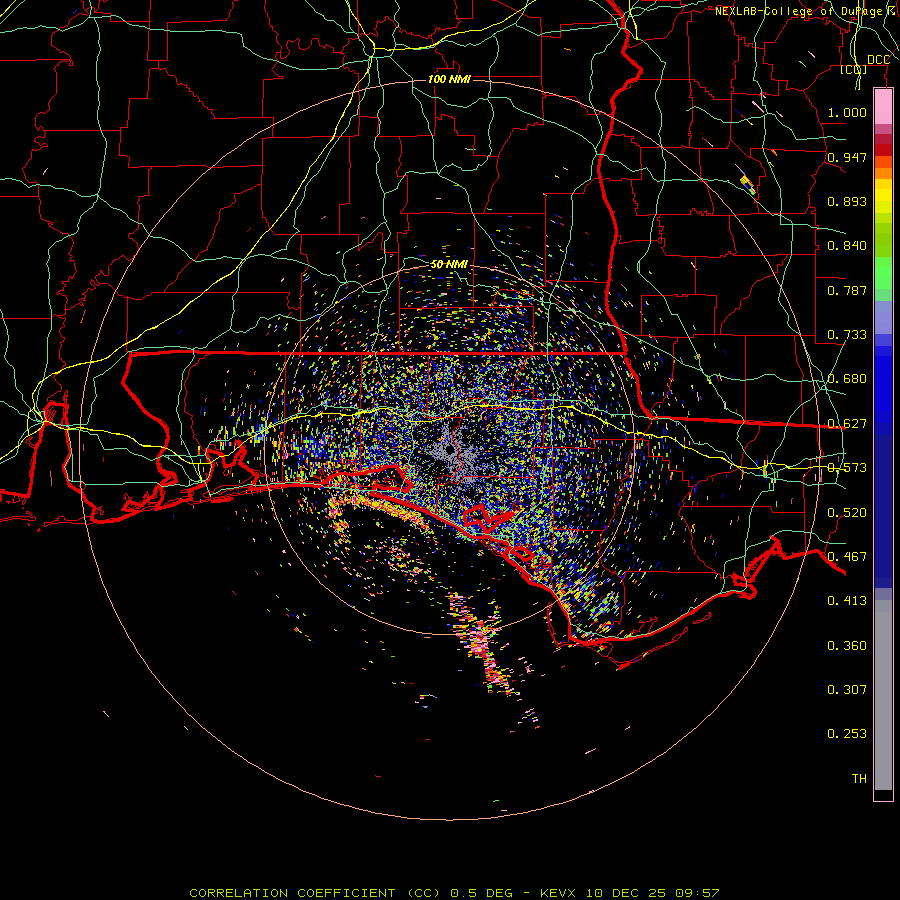Select the 0.893 scale value
Screen dimensions: 900x900
847,201
